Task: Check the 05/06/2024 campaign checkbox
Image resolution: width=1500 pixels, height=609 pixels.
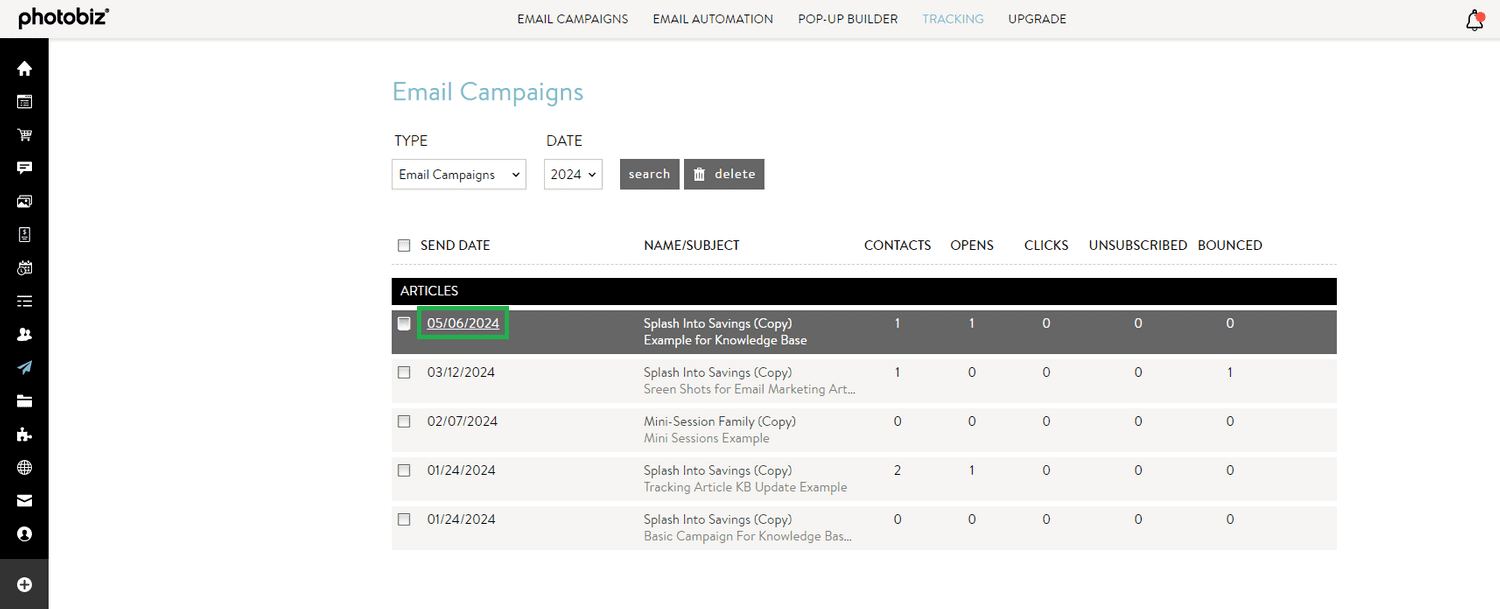Action: pos(404,323)
